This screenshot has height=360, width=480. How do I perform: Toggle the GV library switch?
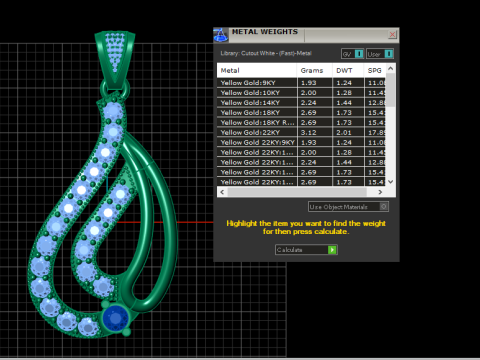[x=352, y=54]
